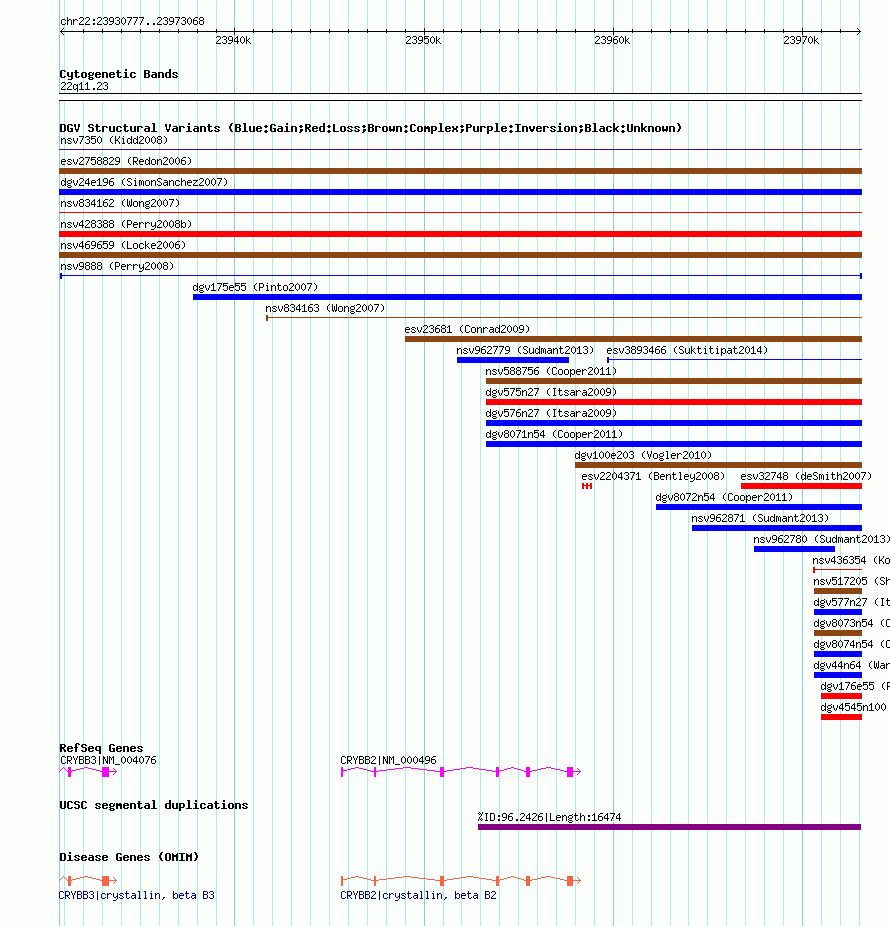Open variant nsv428388 (Perry2008b) label
Viewport: 890px width, 926px height.
coord(126,224)
